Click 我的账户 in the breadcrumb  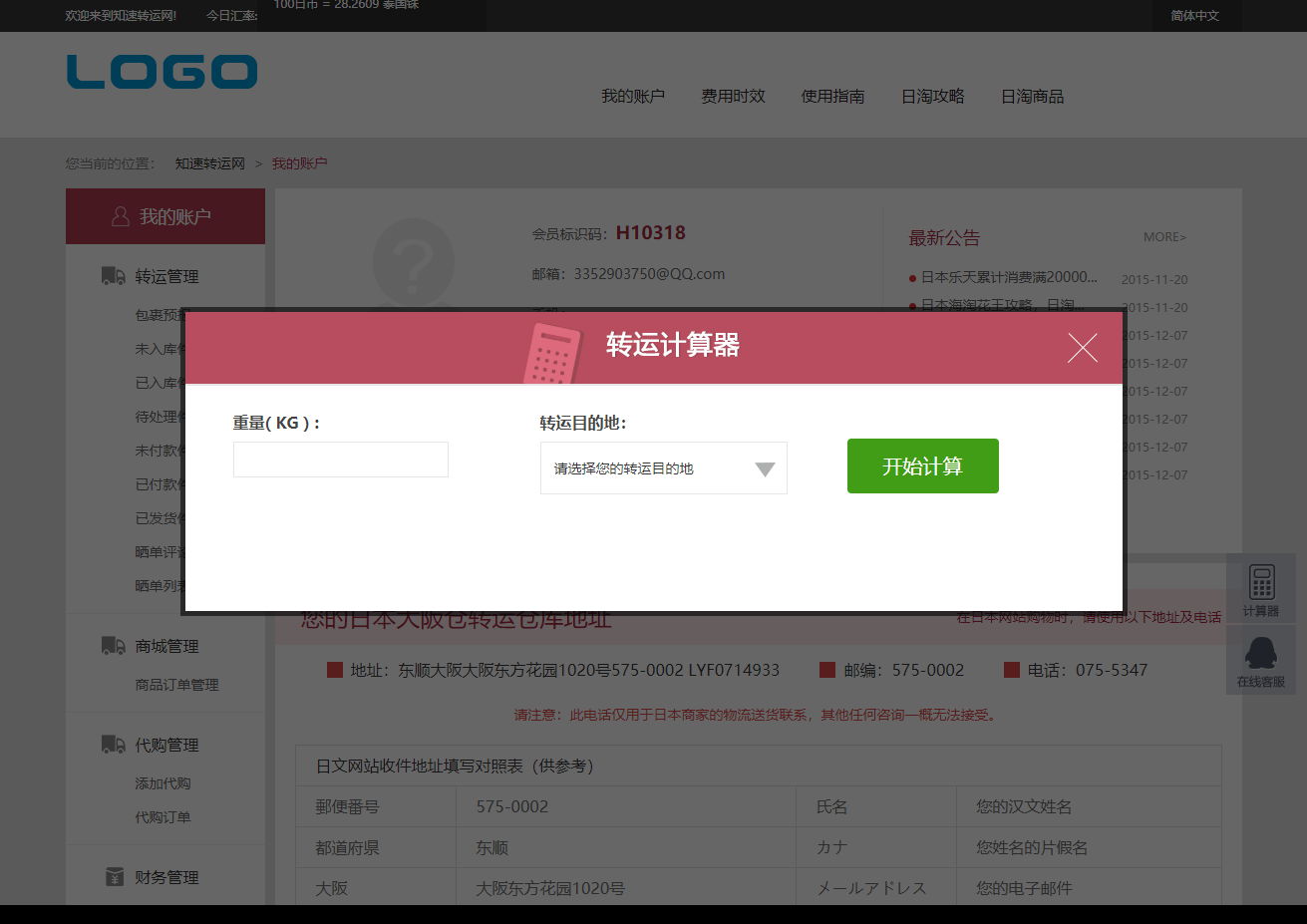tap(299, 163)
